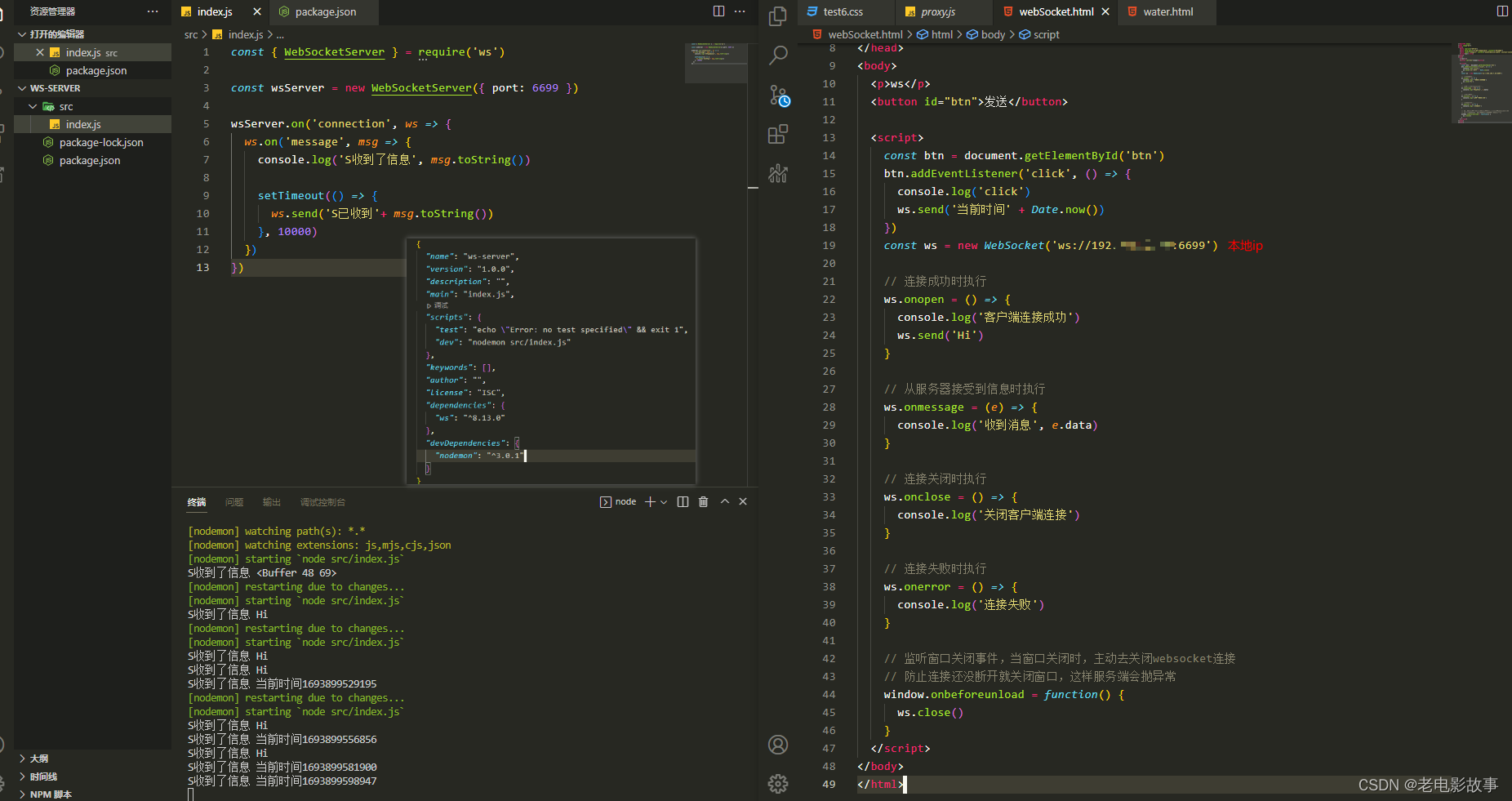
Task: Open index.js under src folder
Action: 93,124
